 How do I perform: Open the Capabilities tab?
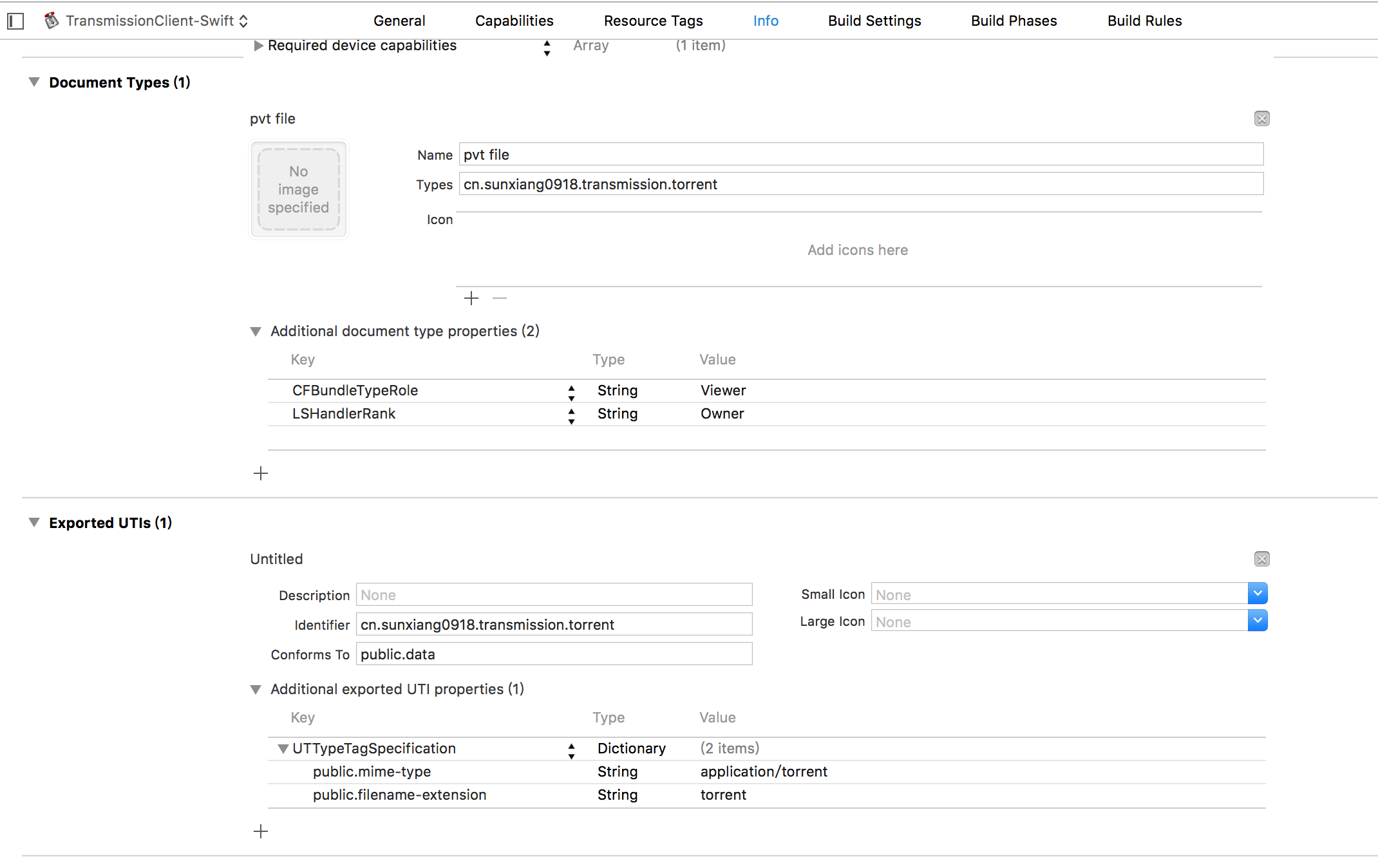click(x=514, y=21)
